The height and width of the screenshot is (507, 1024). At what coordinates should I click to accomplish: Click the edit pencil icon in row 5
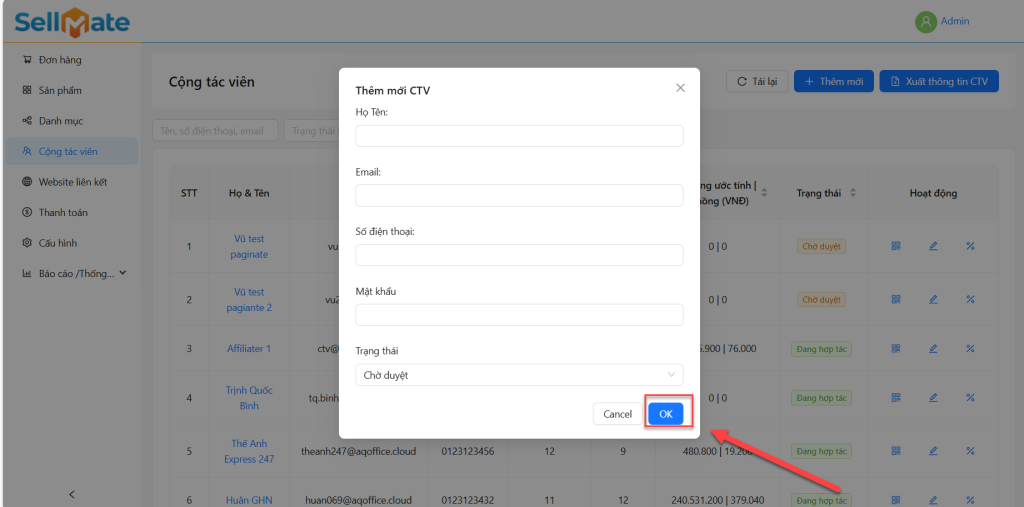coord(933,451)
